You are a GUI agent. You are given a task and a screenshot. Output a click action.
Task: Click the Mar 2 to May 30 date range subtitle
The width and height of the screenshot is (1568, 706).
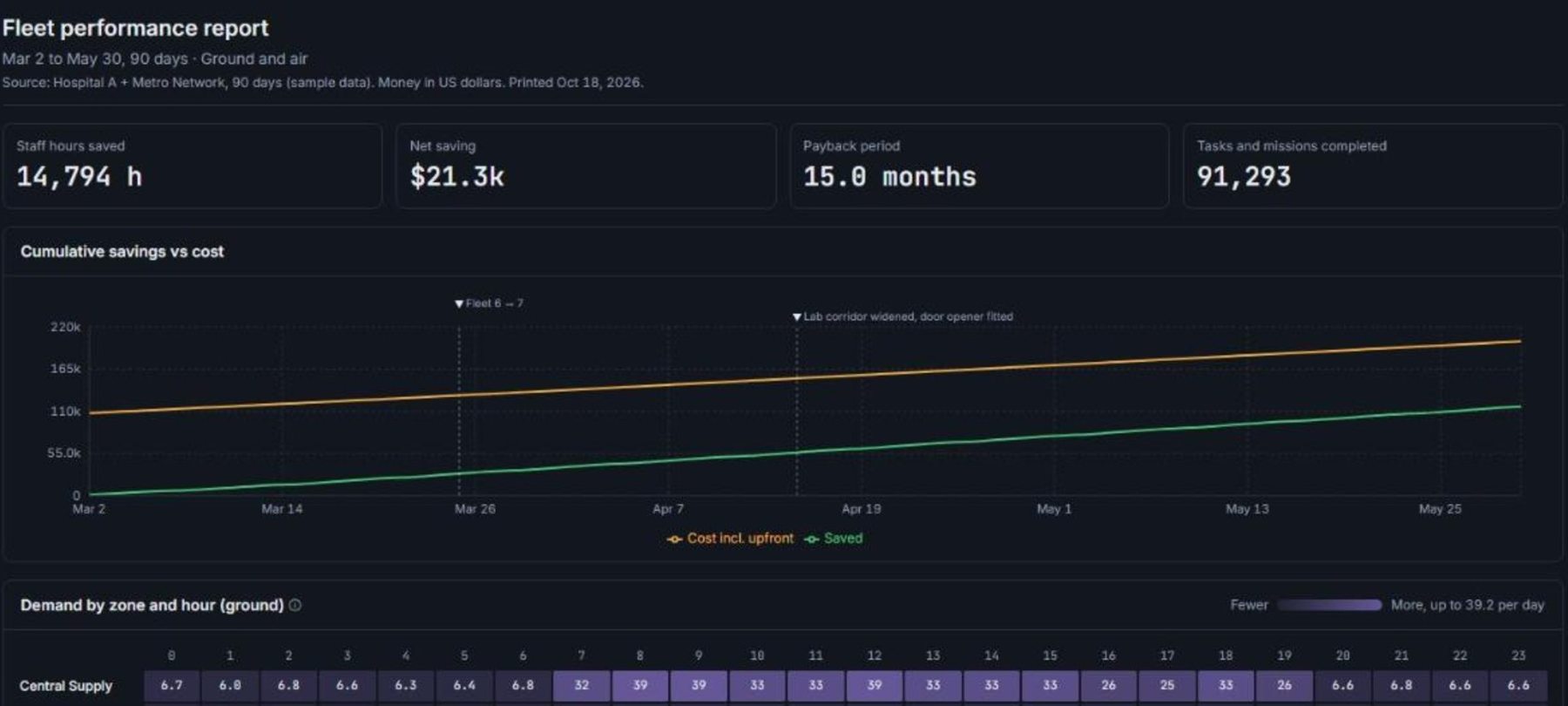coord(155,59)
